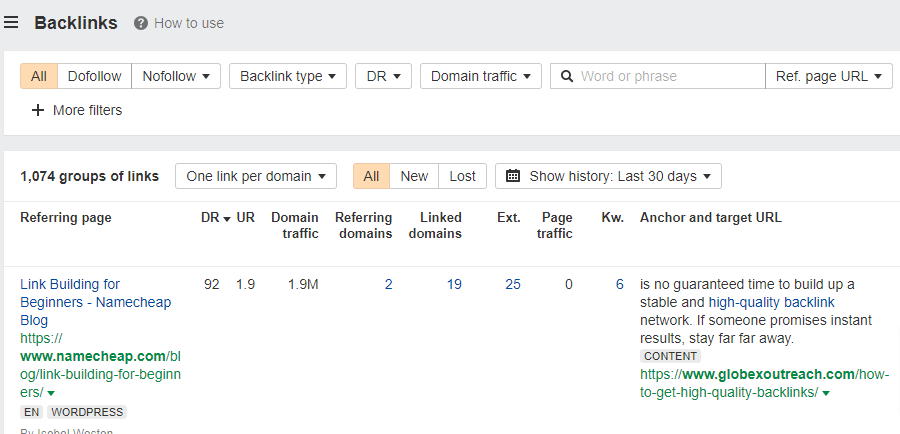Sort by the Ext. column header
The image size is (900, 434).
coord(509,218)
